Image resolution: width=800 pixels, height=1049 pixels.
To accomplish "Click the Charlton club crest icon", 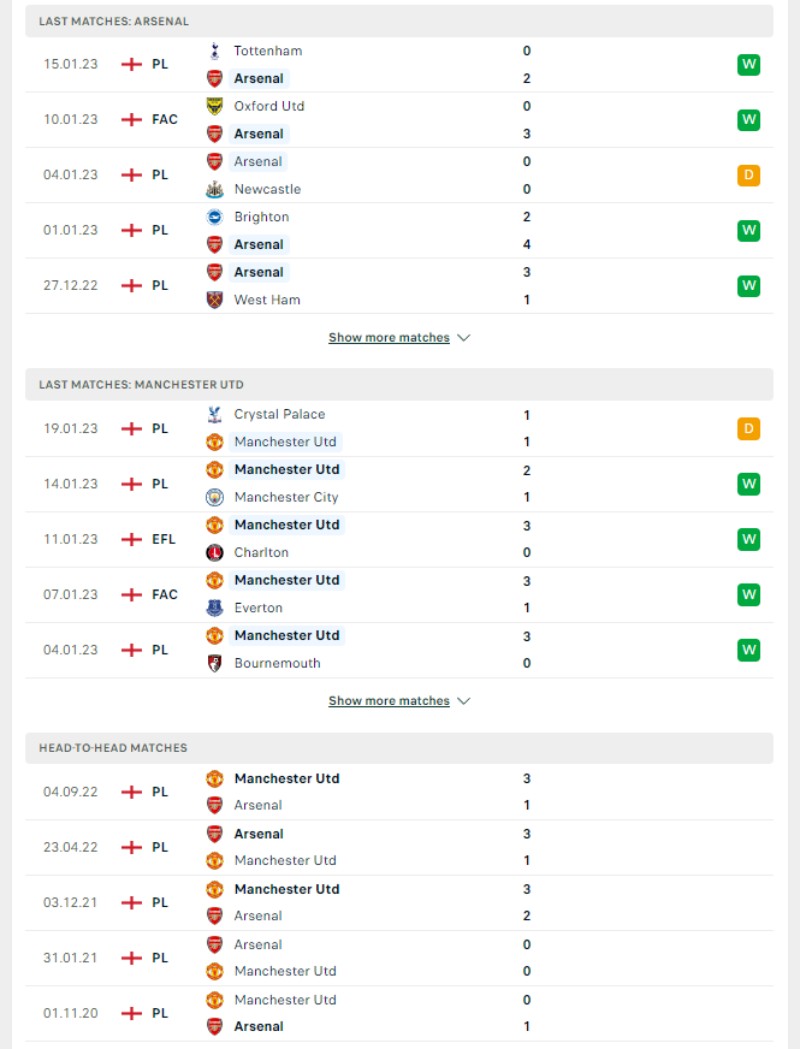I will click(214, 553).
